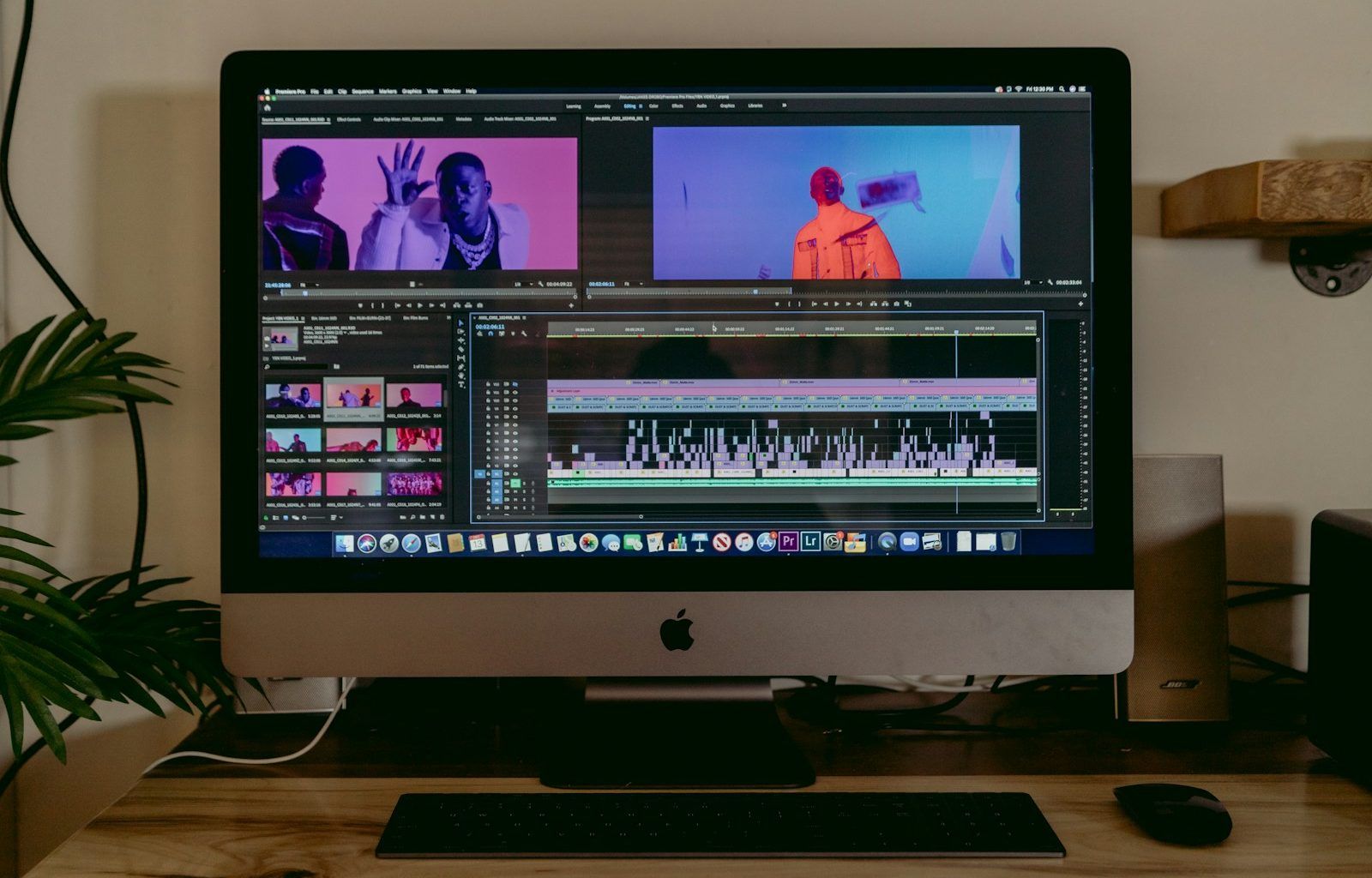The width and height of the screenshot is (1372, 878).
Task: Toggle lock on video track V1
Action: (x=488, y=473)
